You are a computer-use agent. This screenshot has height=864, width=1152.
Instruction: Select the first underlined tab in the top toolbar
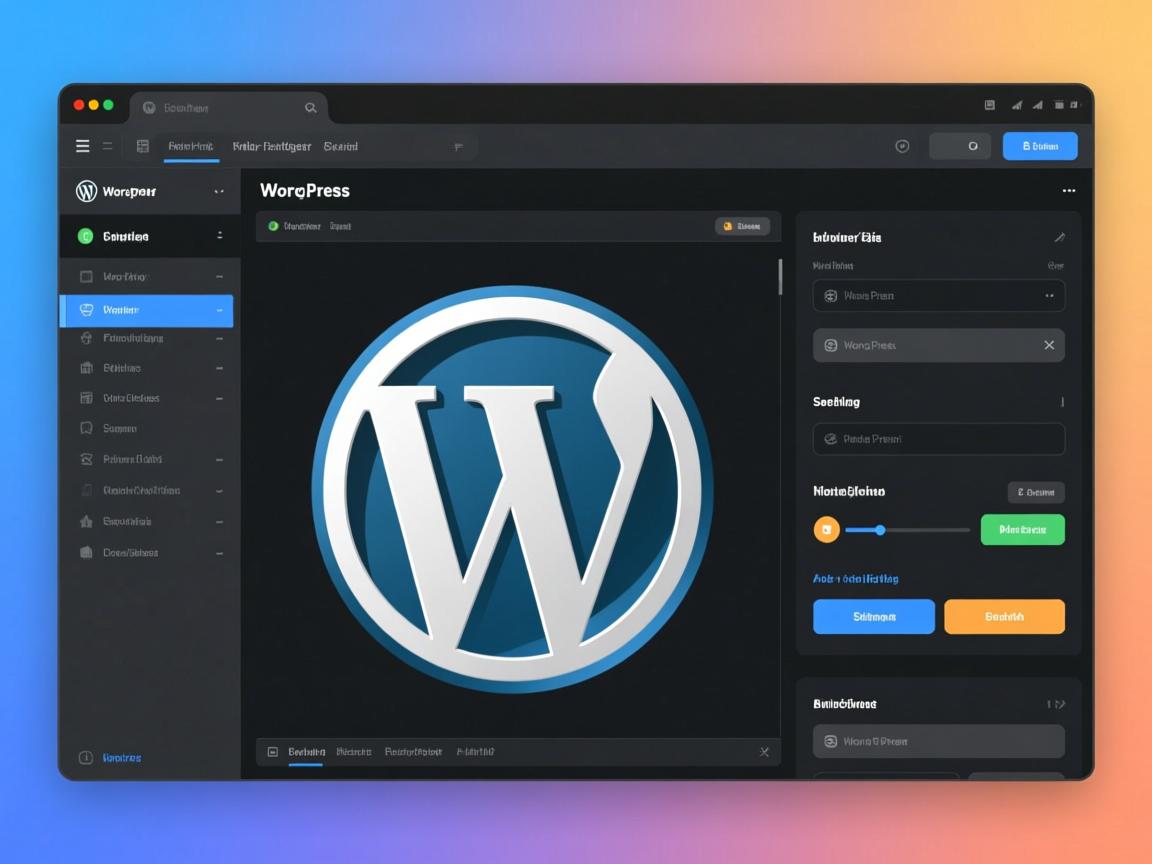pyautogui.click(x=191, y=147)
